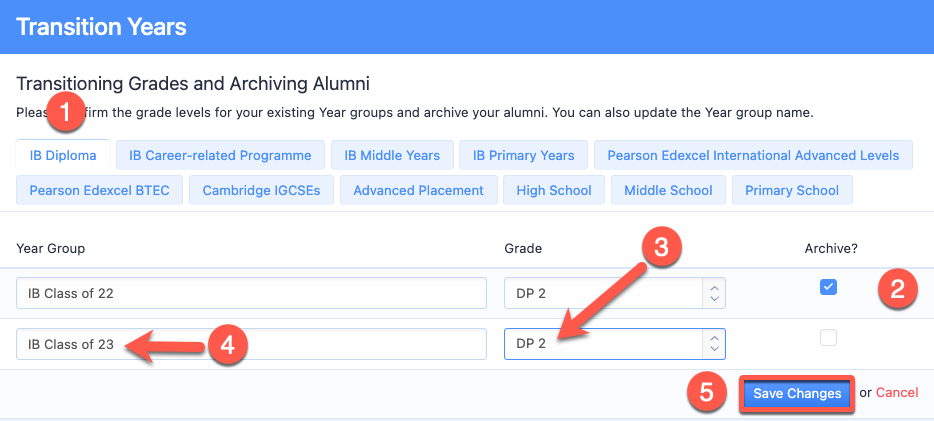Open the Middle School tab
Viewport: 934px width, 421px height.
[668, 191]
